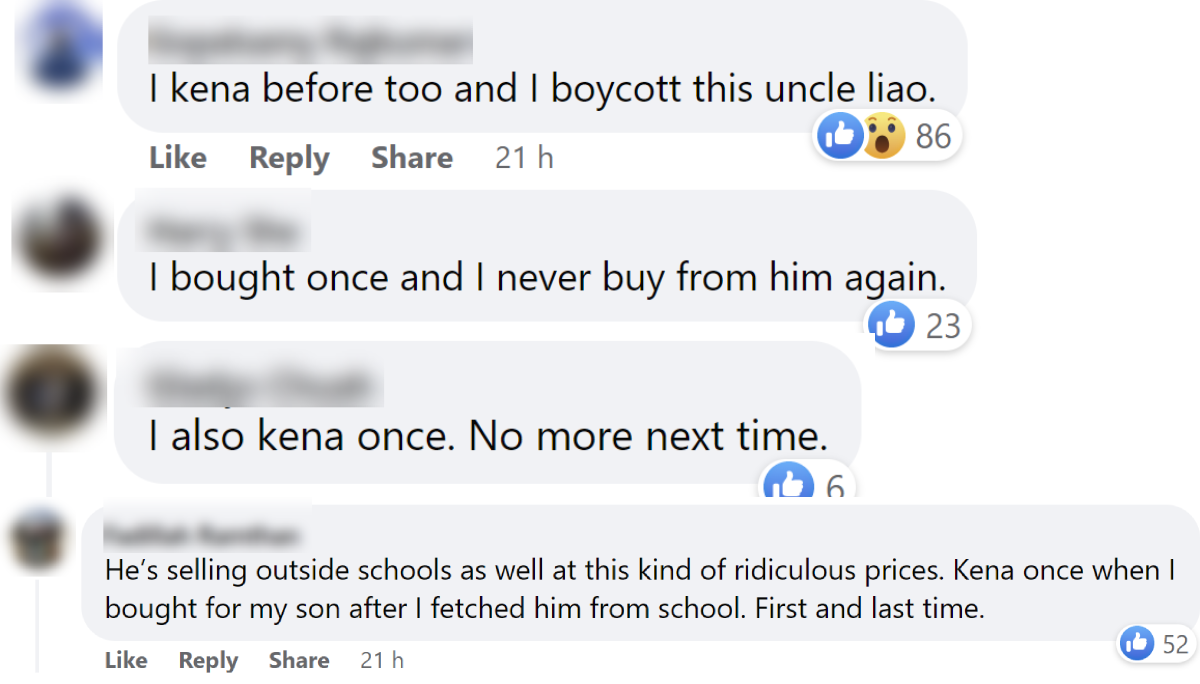Share the "First and last time" comment
The height and width of the screenshot is (684, 1200).
299,660
